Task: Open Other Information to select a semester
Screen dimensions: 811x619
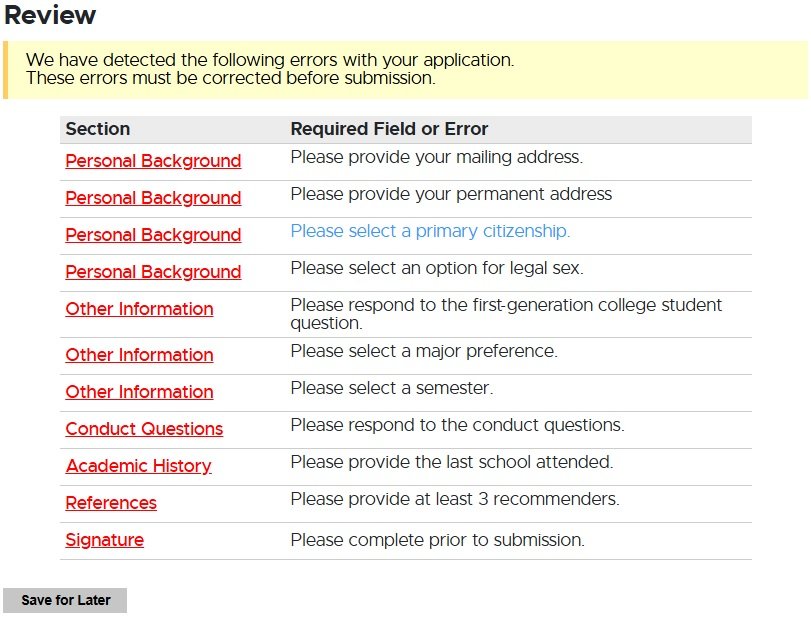Action: tap(139, 392)
